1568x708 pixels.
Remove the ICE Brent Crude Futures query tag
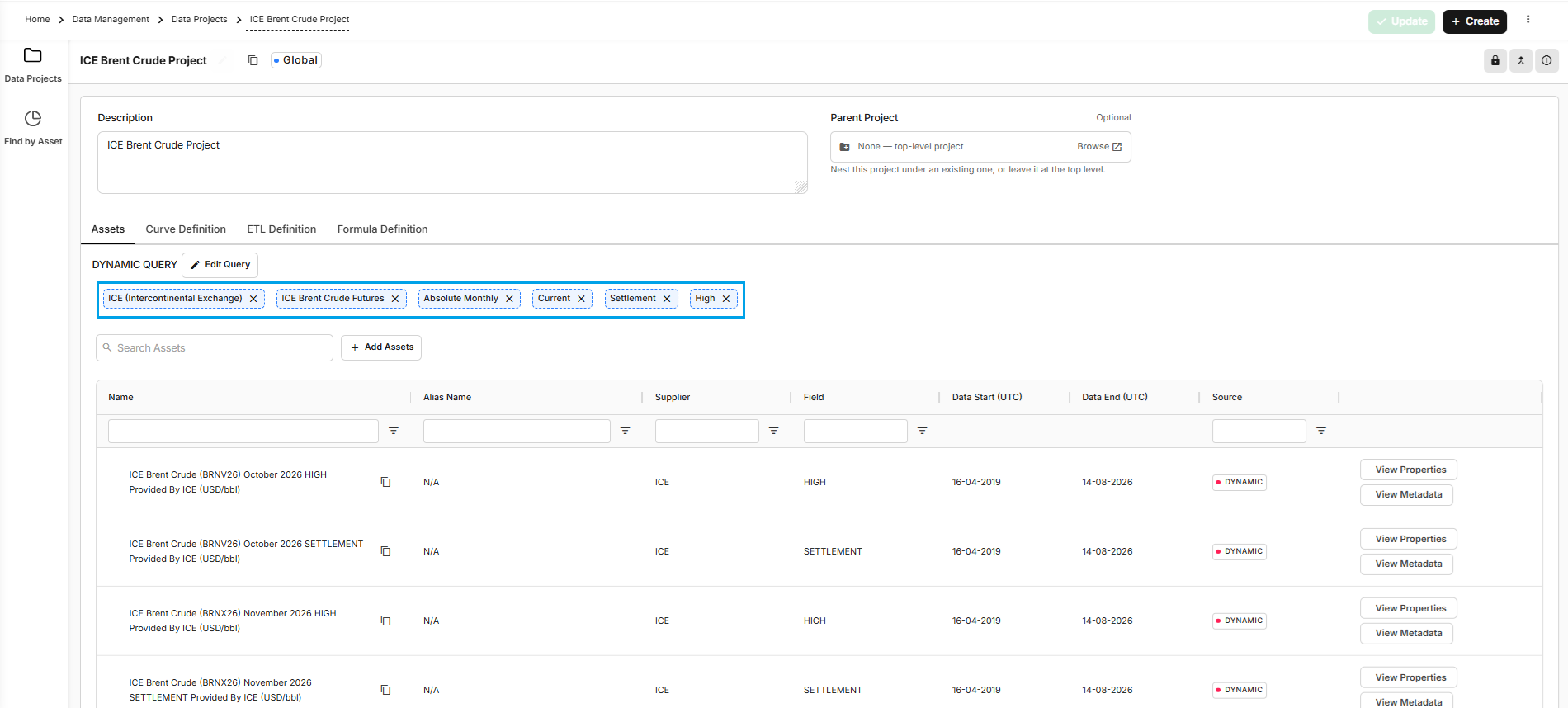[395, 299]
